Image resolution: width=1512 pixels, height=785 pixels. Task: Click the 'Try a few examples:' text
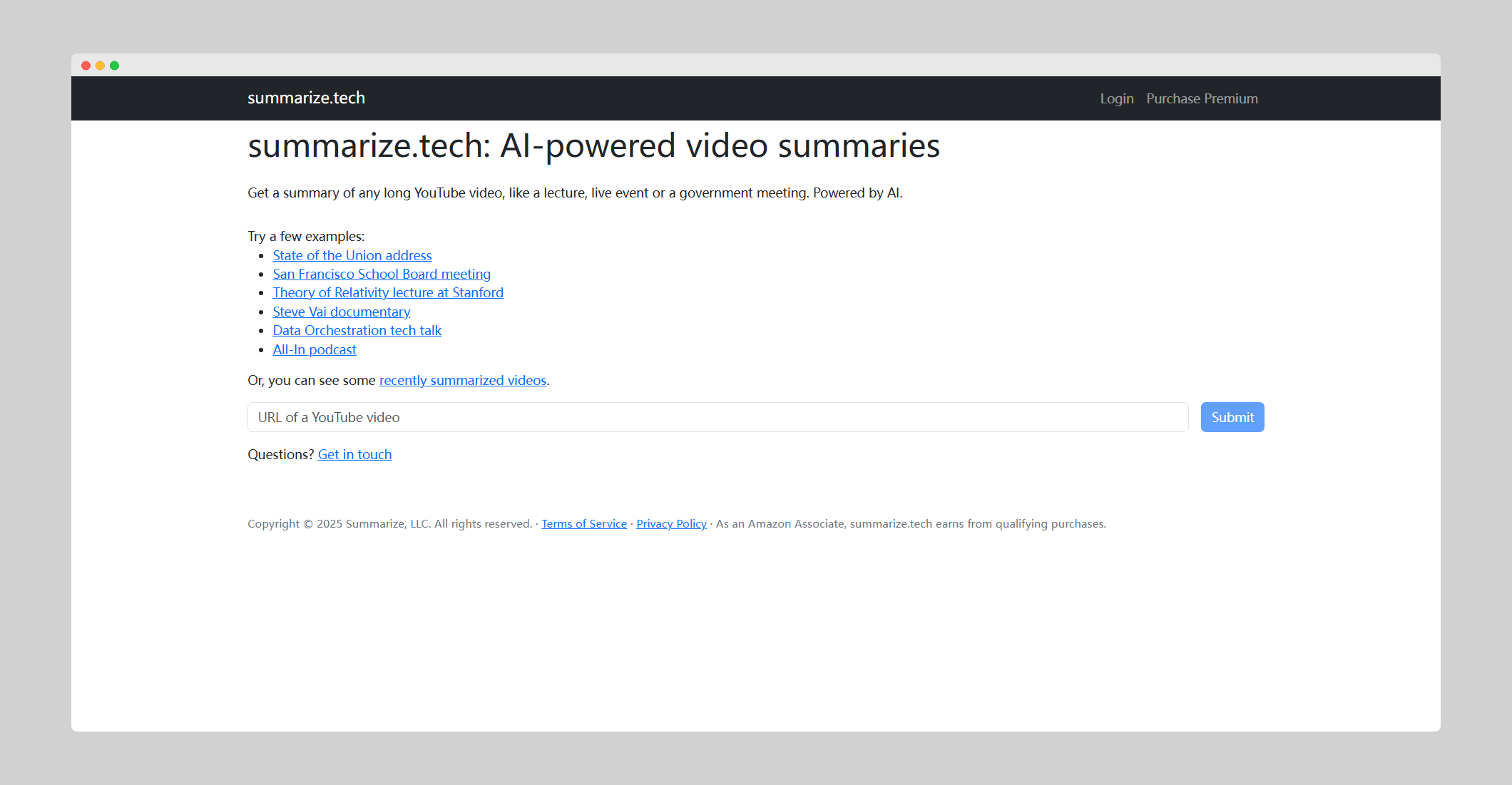[306, 236]
